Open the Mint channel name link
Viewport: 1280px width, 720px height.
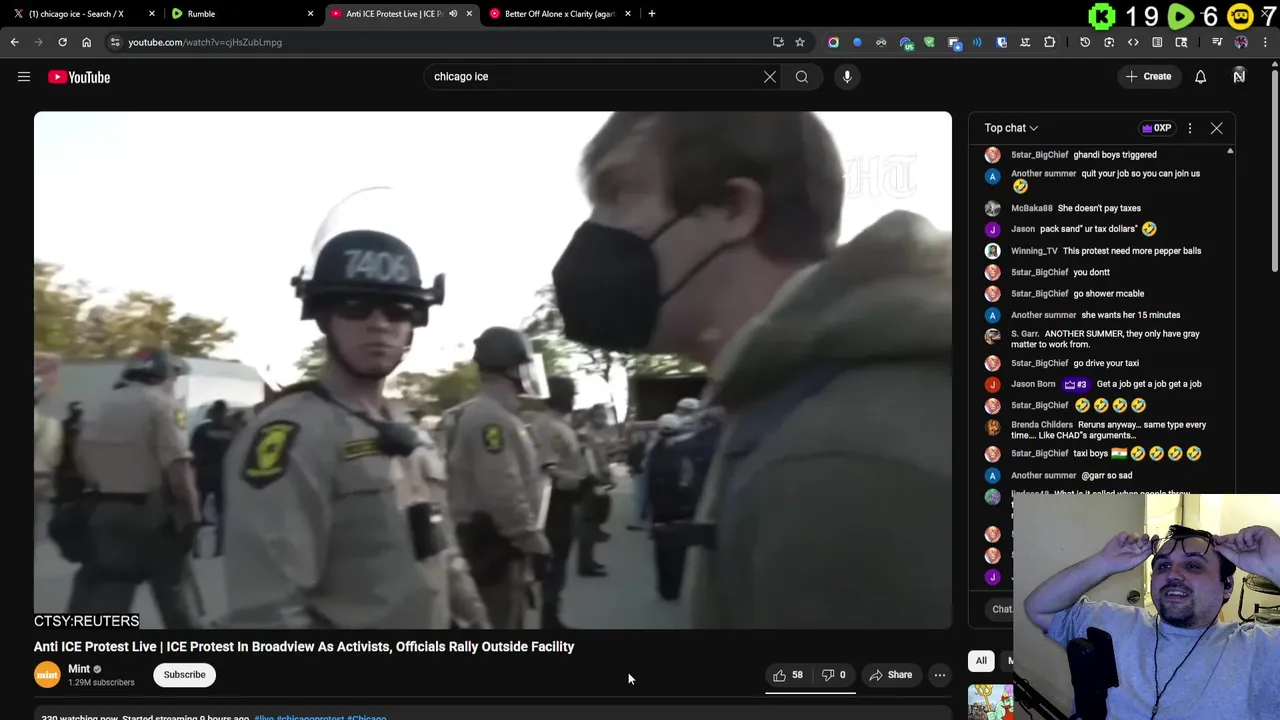pyautogui.click(x=79, y=669)
